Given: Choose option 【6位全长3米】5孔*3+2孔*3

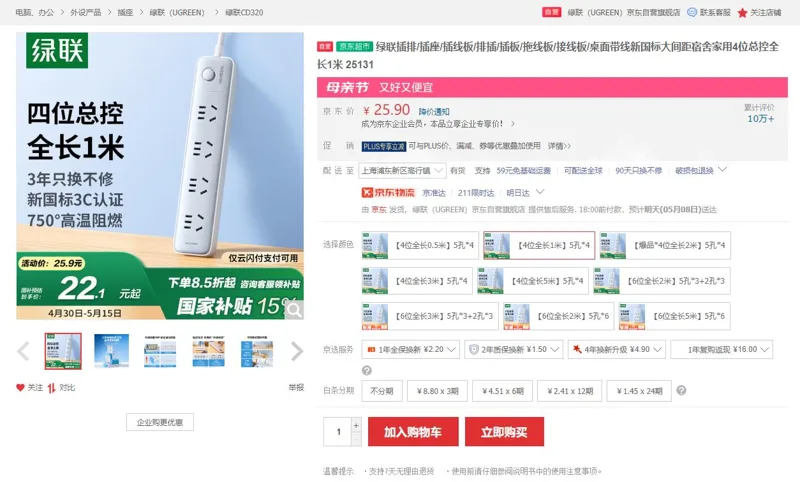Looking at the screenshot, I should 430,316.
